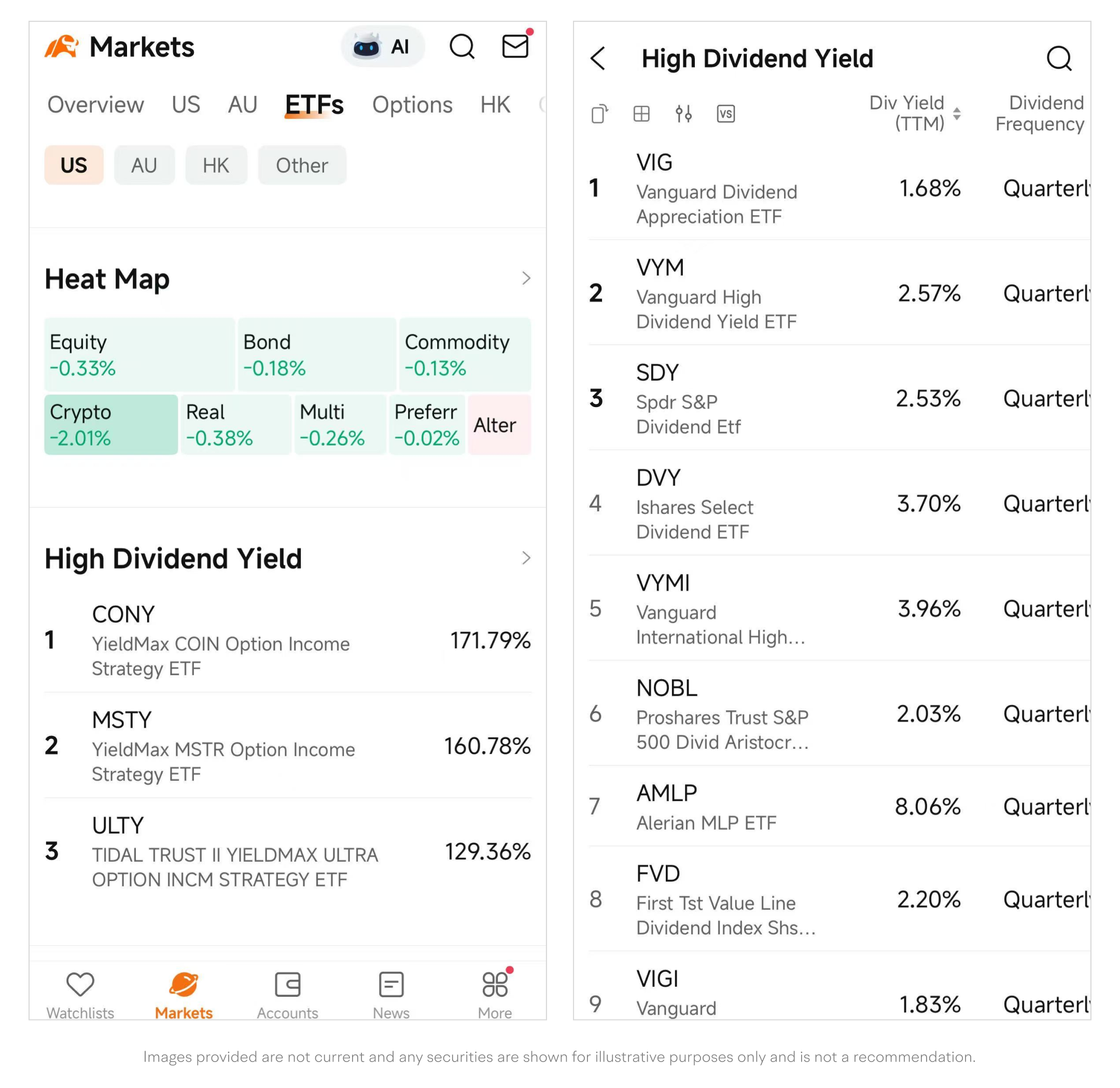This screenshot has height=1088, width=1120.
Task: Tap the Crypto heat map tile
Action: pos(111,425)
